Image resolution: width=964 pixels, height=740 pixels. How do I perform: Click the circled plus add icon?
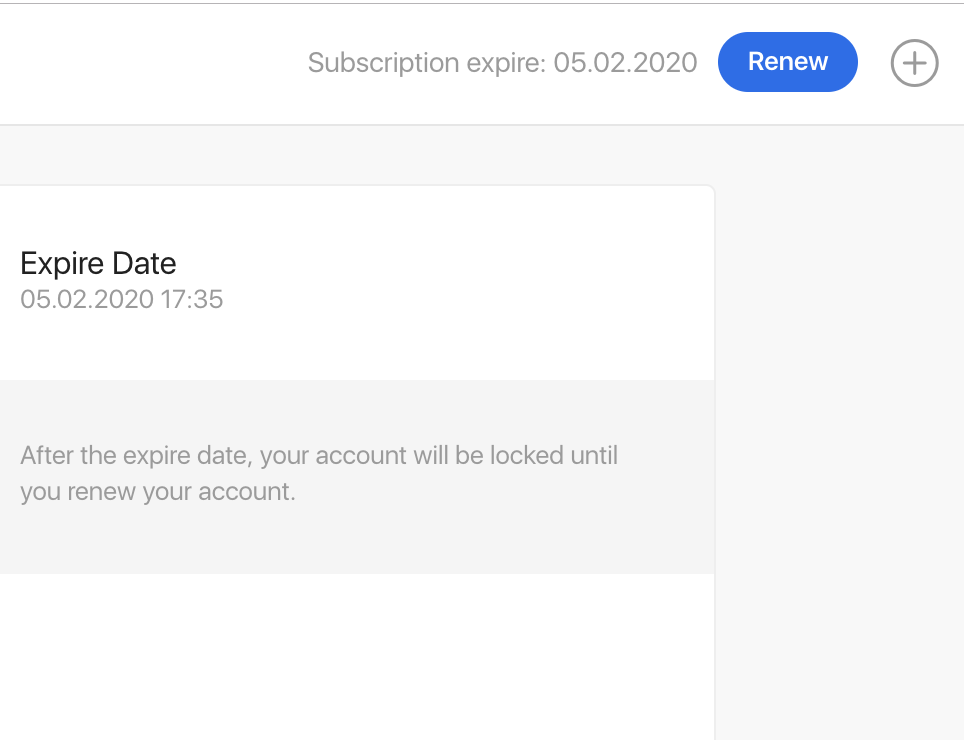(914, 64)
